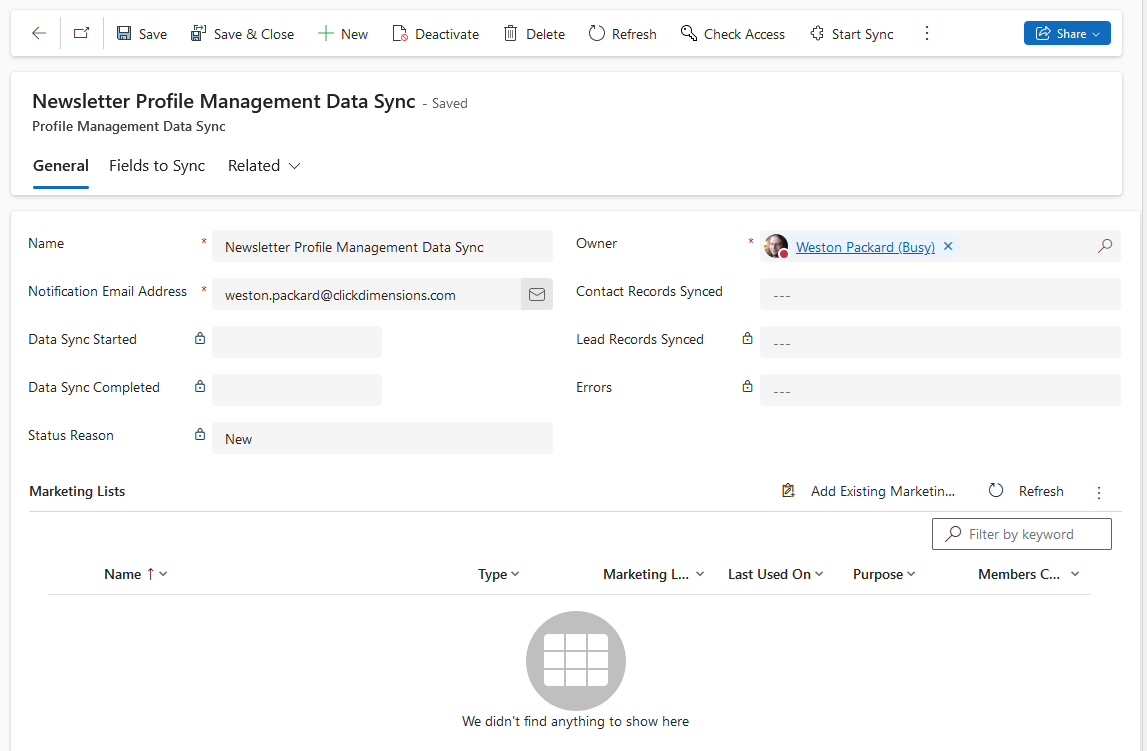Click the Status Reason field showing New
The image size is (1147, 751).
coord(383,439)
